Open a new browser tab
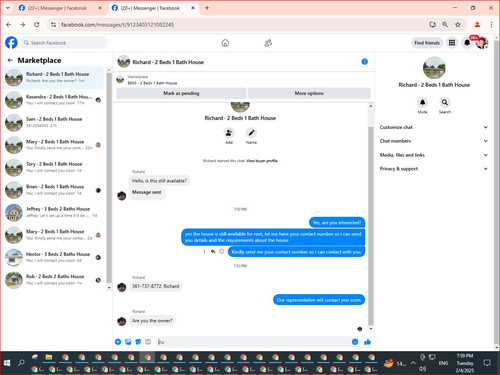 [x=207, y=8]
